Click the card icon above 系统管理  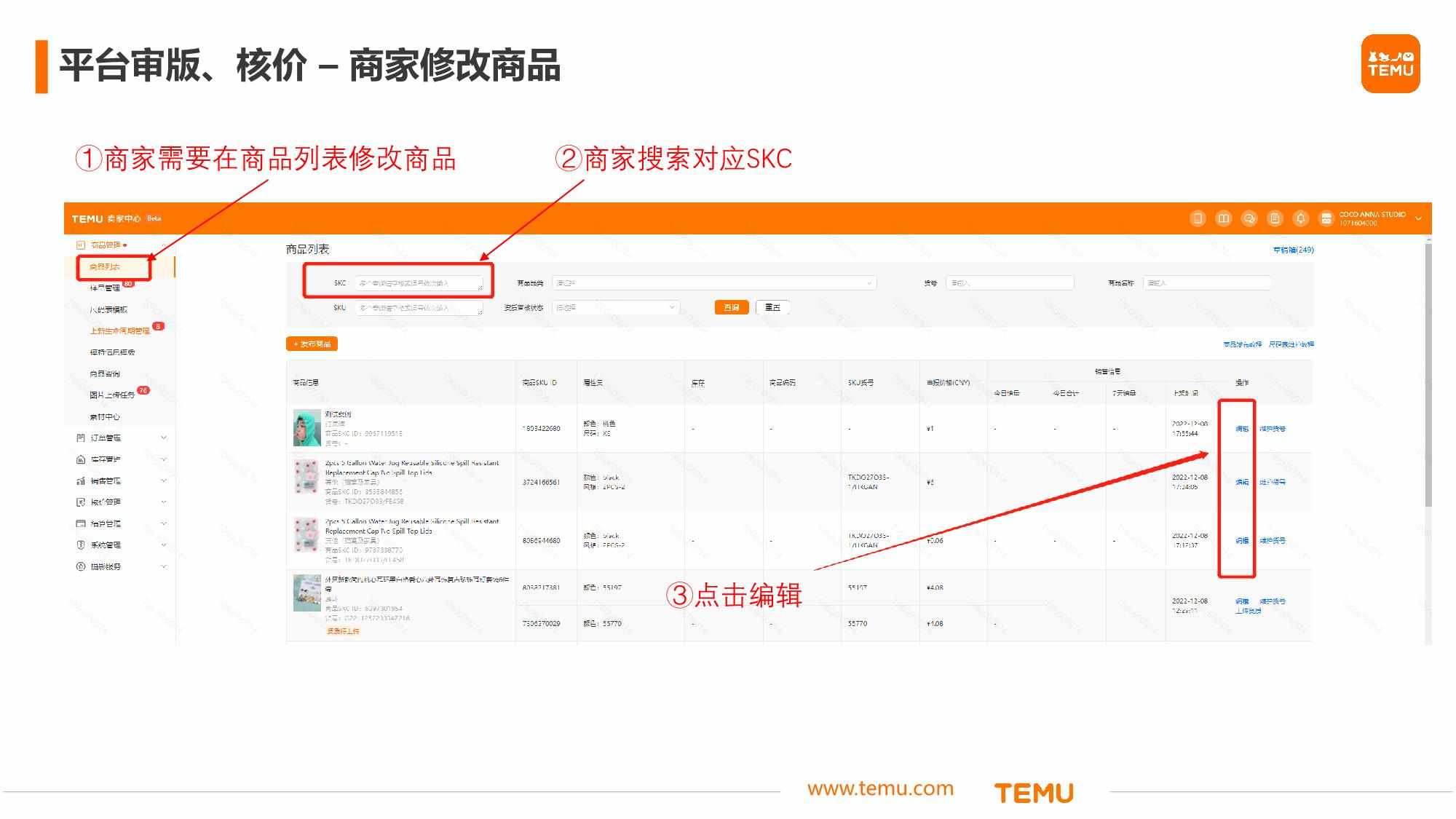coord(81,523)
